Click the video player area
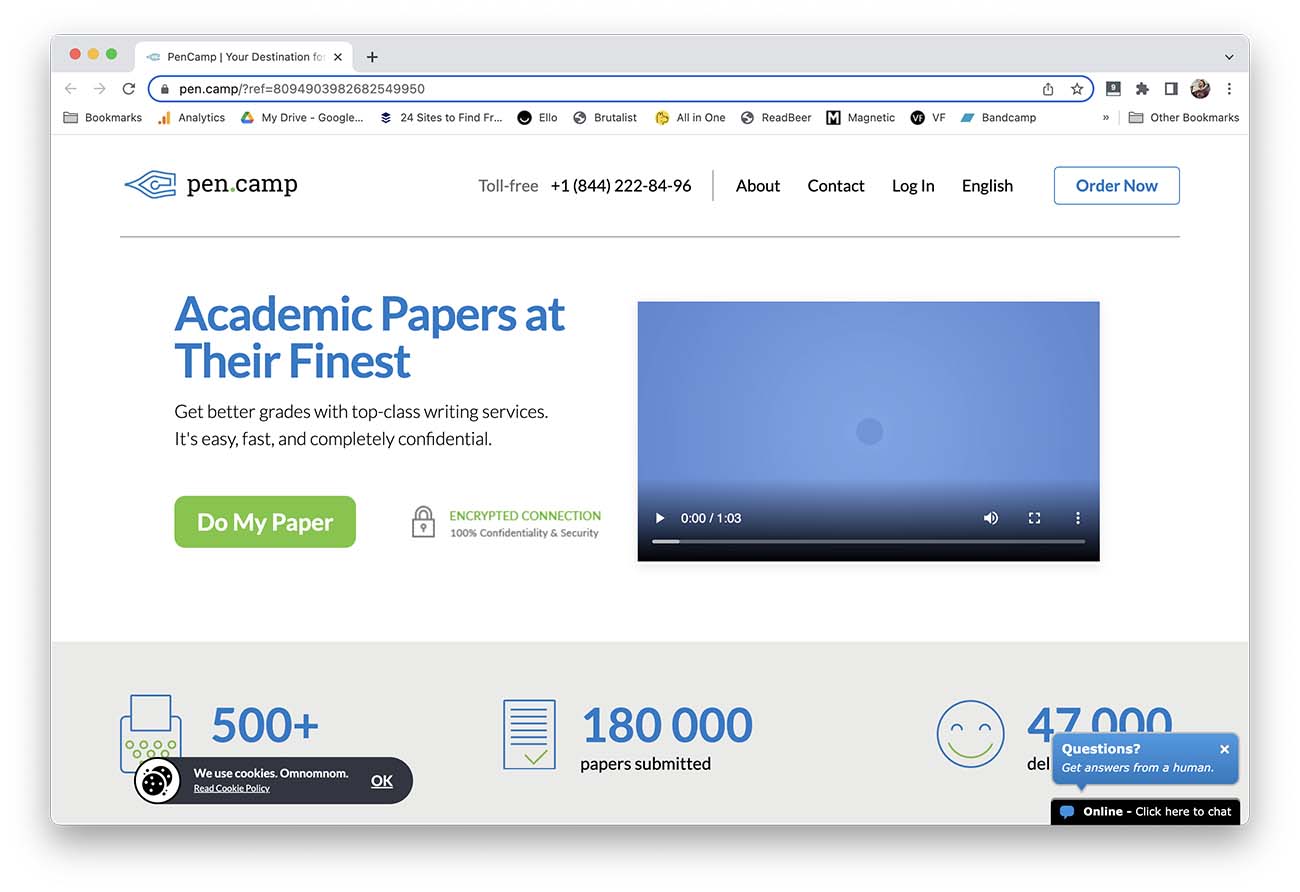The width and height of the screenshot is (1300, 892). pyautogui.click(x=868, y=431)
